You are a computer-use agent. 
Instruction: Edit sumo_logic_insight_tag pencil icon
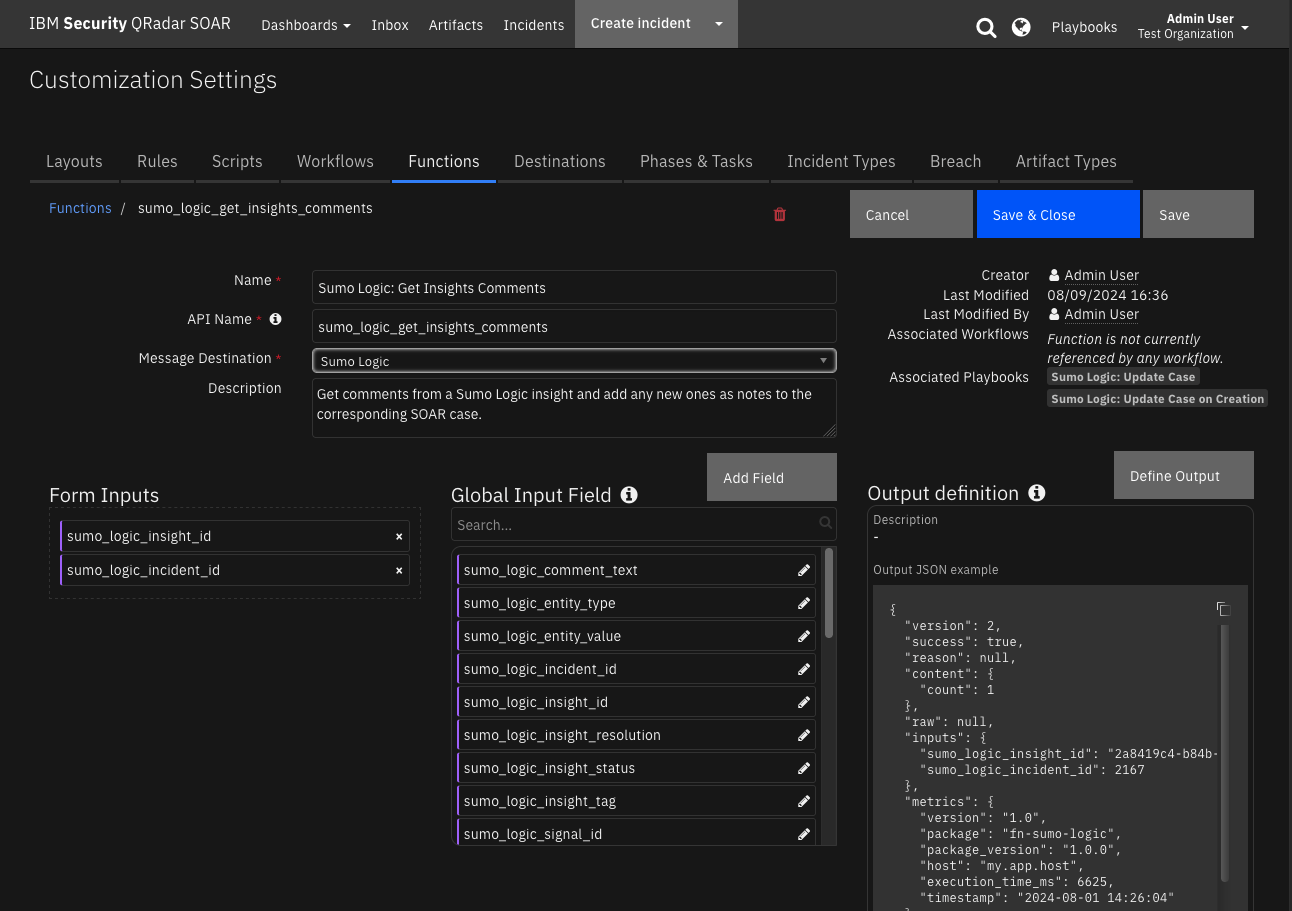pos(804,801)
